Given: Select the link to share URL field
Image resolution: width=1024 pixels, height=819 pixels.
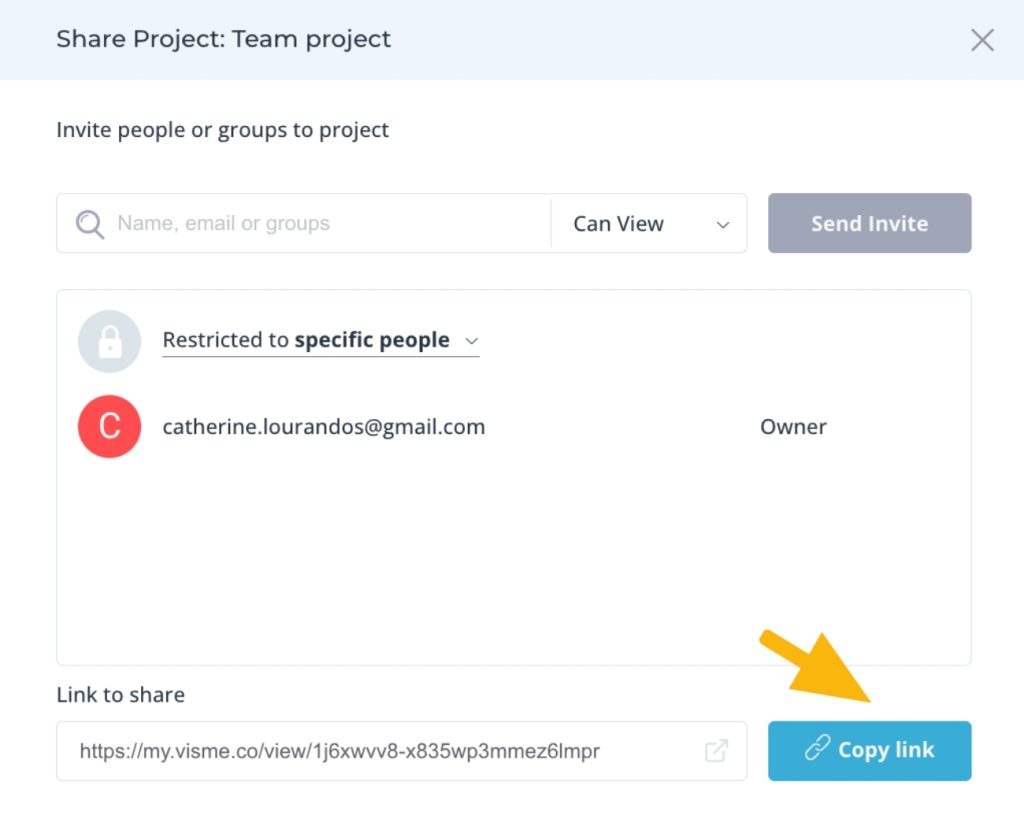Looking at the screenshot, I should 400,751.
